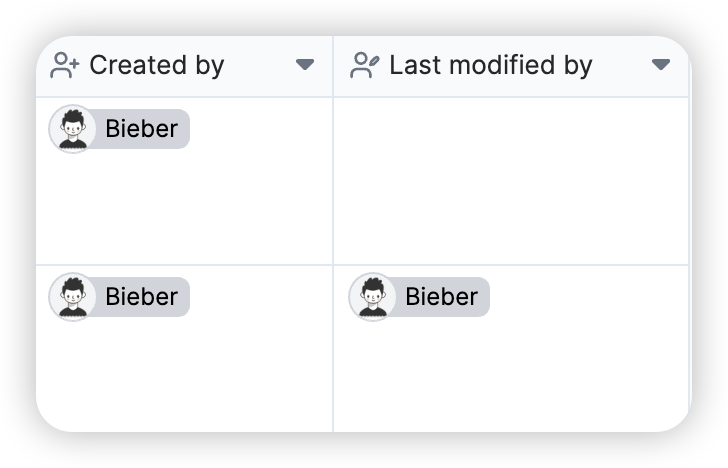Click Bieber's avatar in first Created by row
The width and height of the screenshot is (728, 468).
[x=72, y=129]
